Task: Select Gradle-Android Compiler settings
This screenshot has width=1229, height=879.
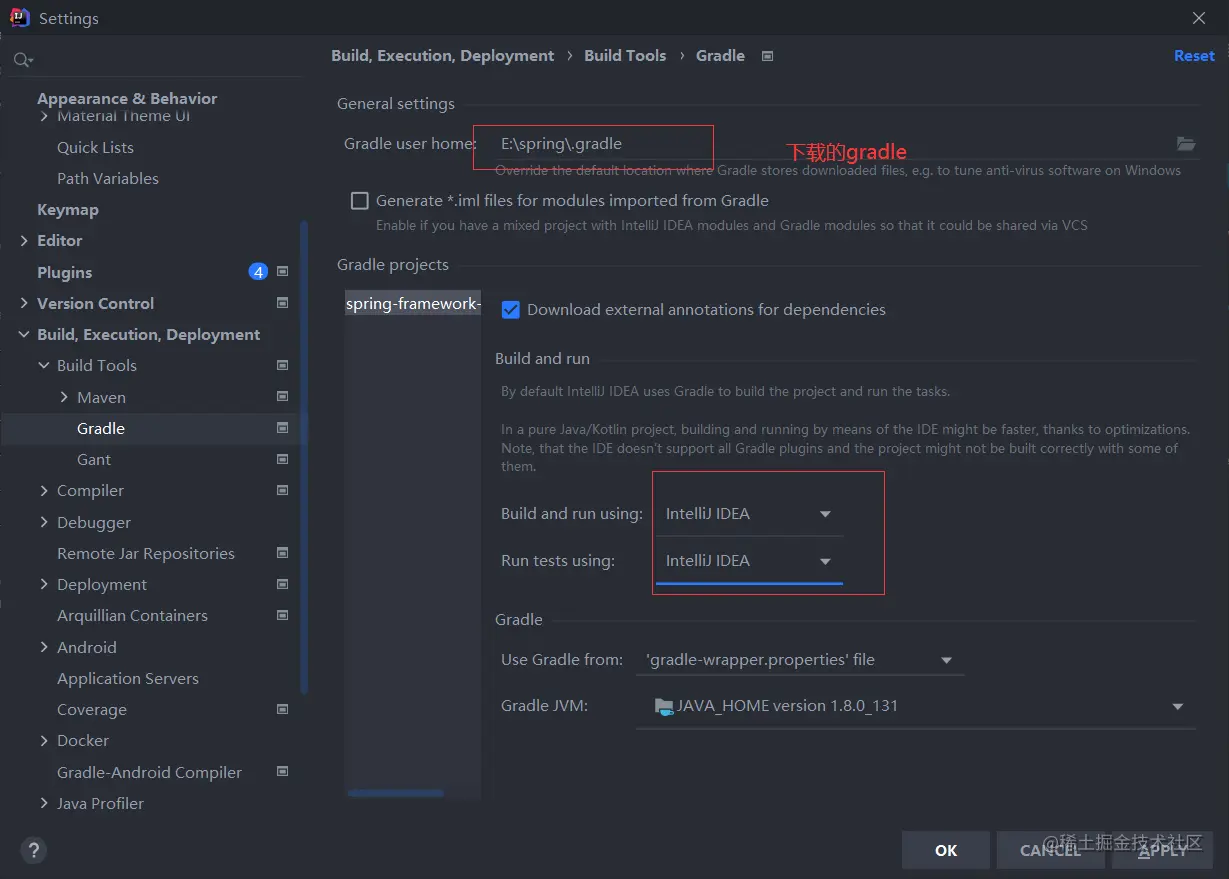Action: [x=149, y=772]
